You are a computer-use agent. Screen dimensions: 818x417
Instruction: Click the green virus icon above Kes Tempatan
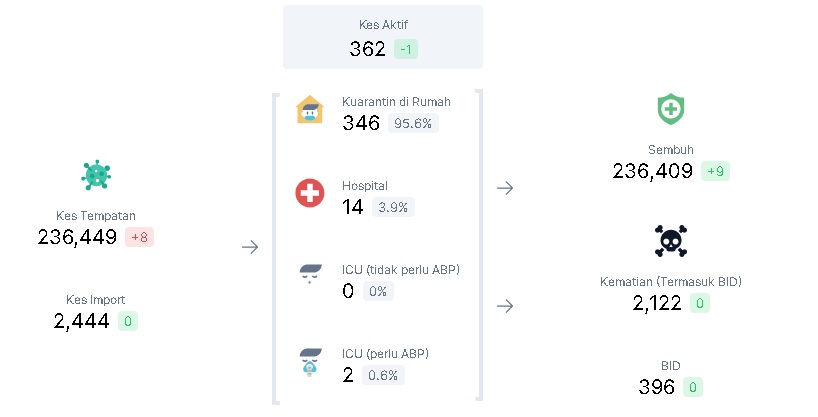96,175
